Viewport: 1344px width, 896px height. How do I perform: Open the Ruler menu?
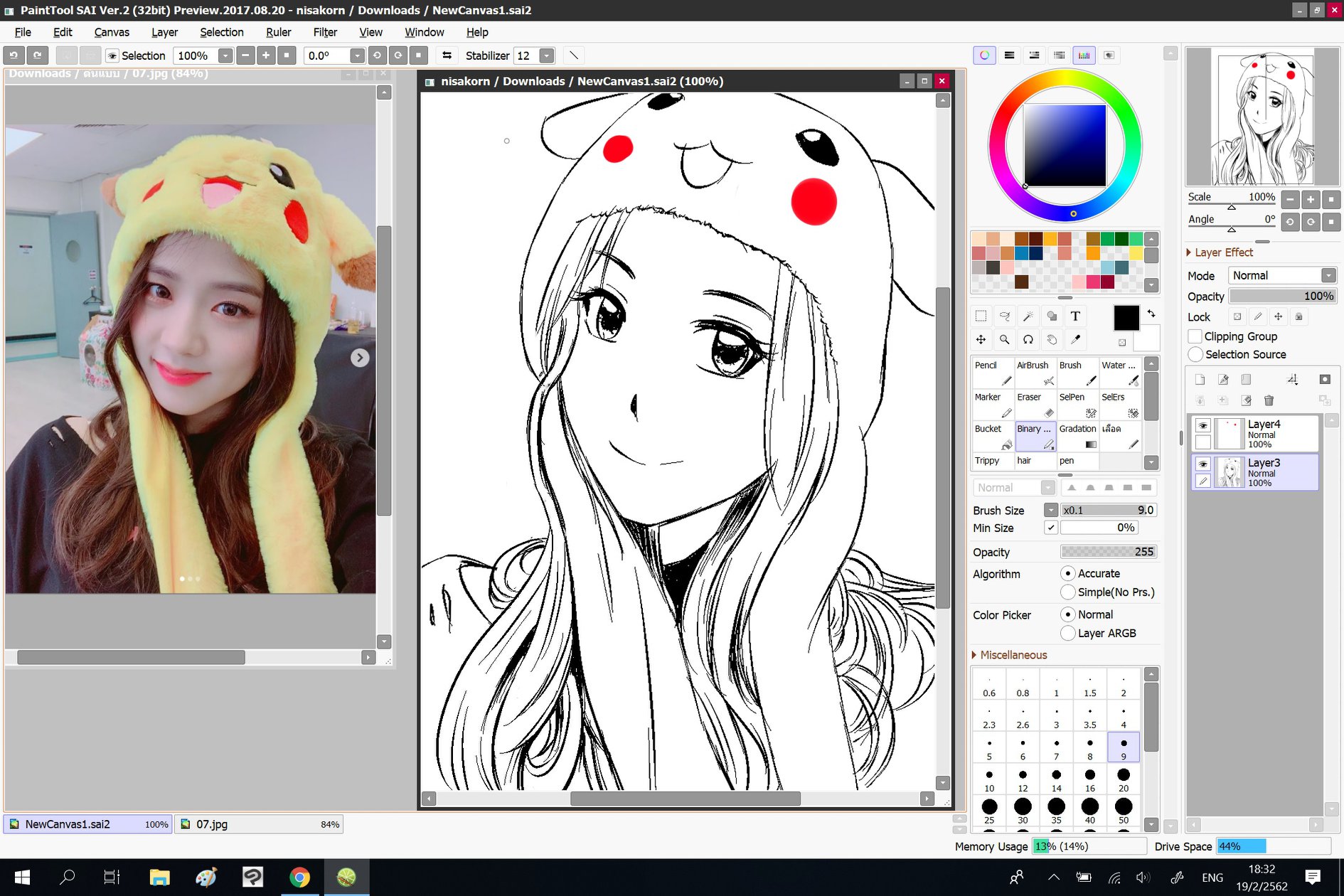pyautogui.click(x=278, y=32)
